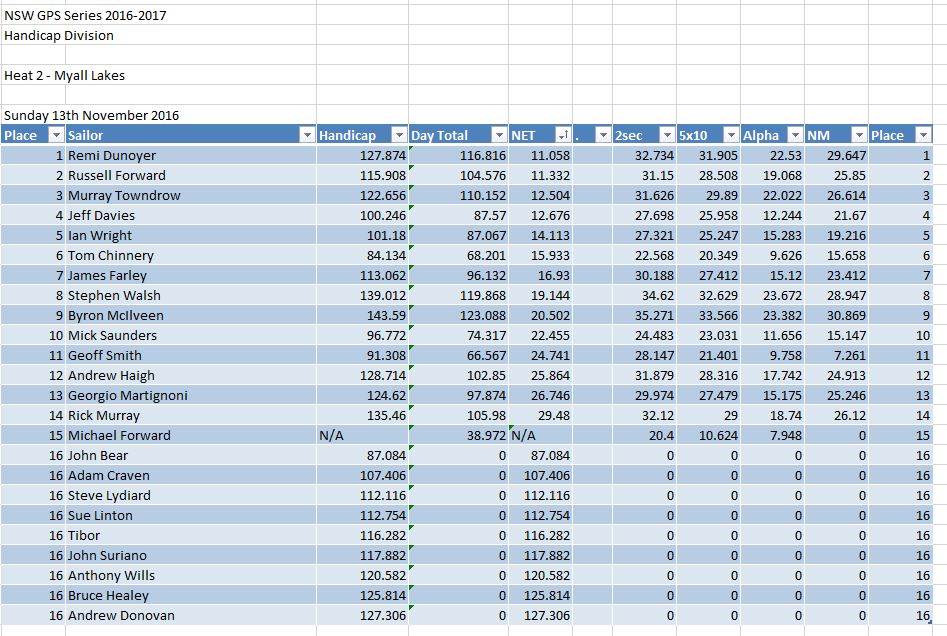Select the title cell NSW GPS Series 2016-2017
Viewport: 947px width, 636px height.
click(x=86, y=16)
